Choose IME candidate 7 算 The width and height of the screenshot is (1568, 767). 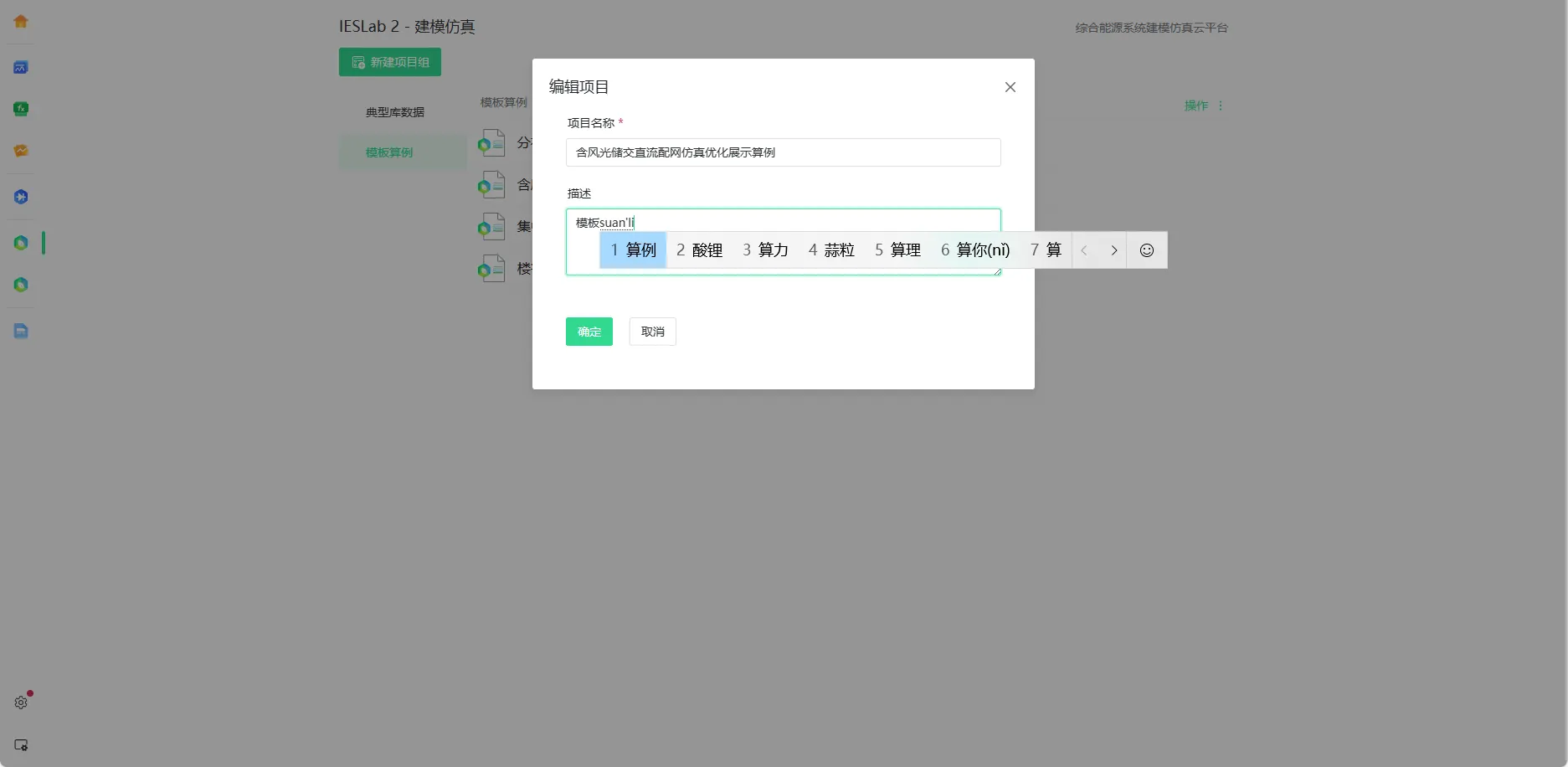pyautogui.click(x=1046, y=250)
